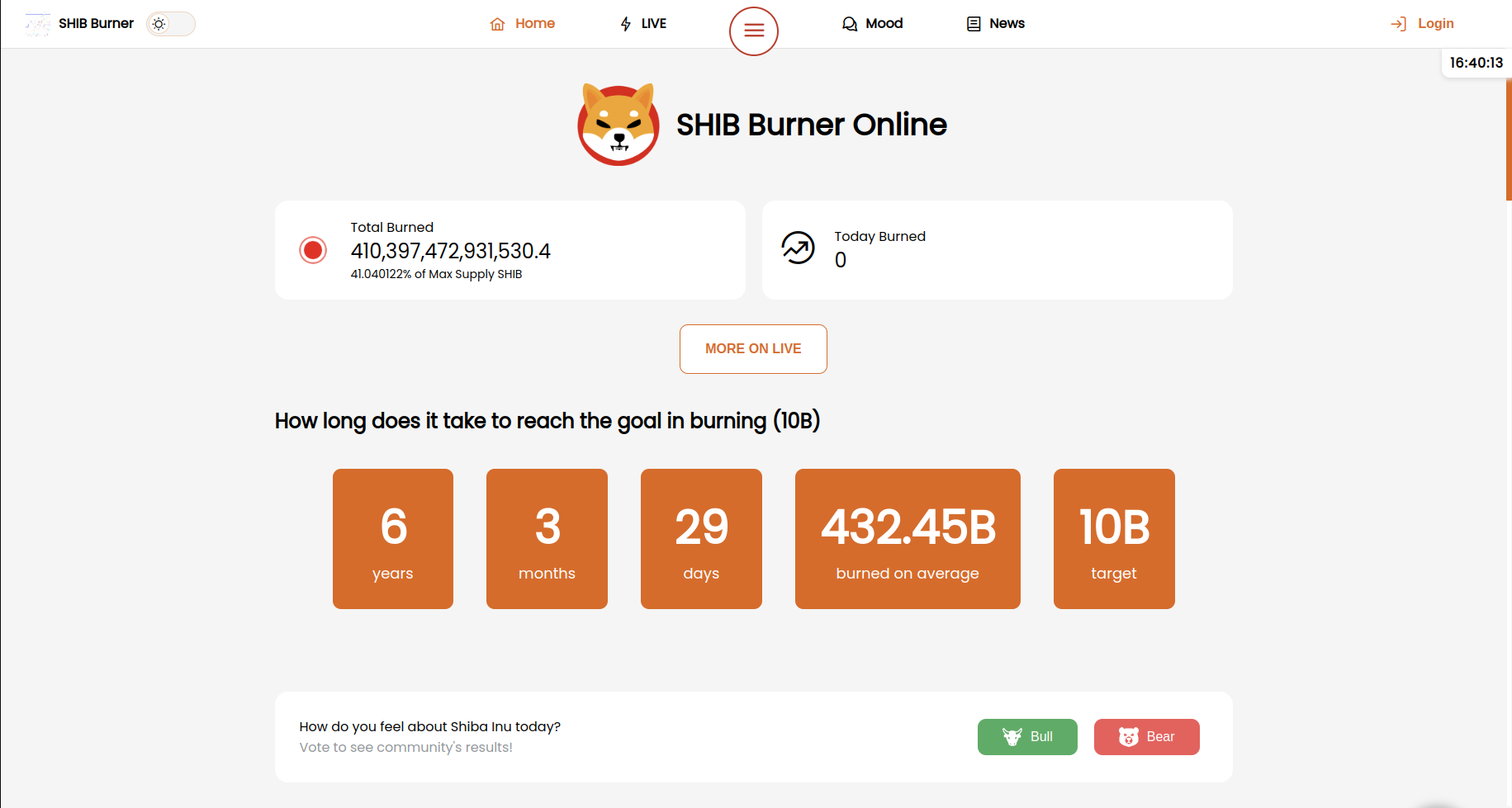Click the 41.040122% of Max Supply text

(436, 274)
